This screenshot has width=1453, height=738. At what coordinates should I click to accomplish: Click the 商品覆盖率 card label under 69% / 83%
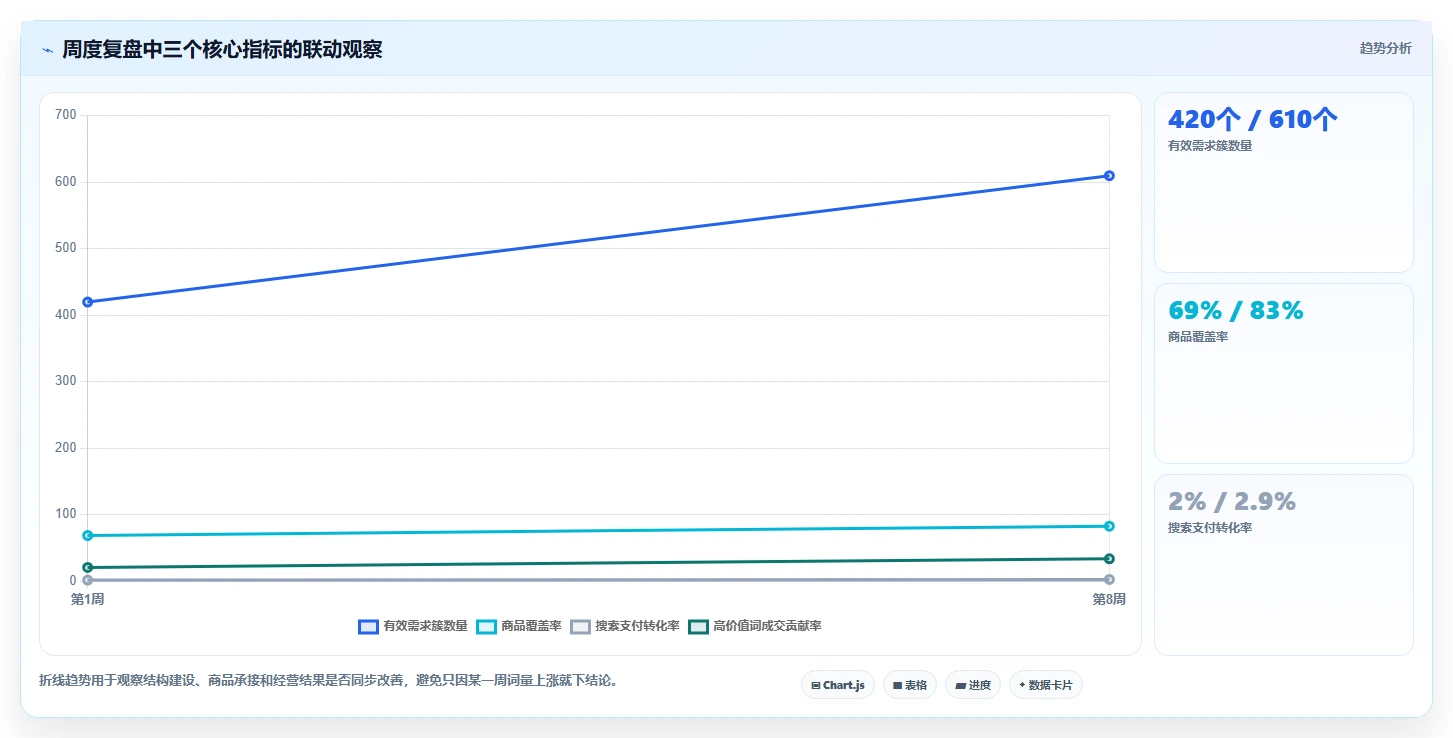[1198, 337]
